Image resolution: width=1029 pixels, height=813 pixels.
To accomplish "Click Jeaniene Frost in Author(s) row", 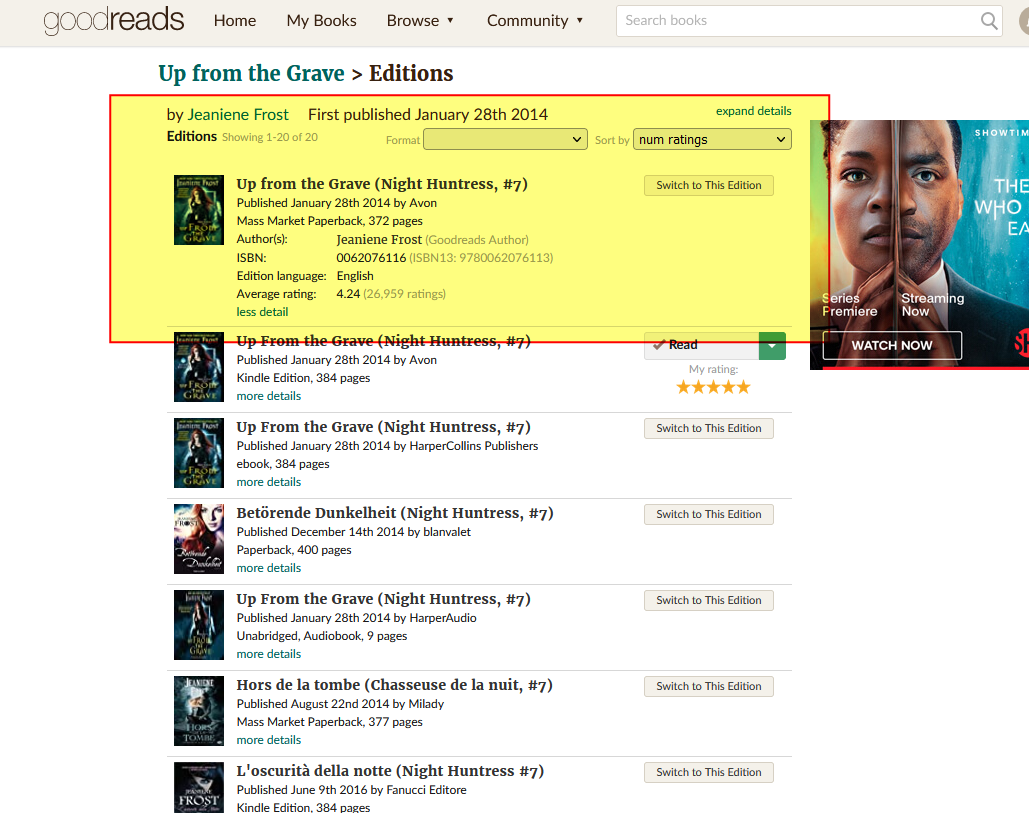I will pos(379,240).
